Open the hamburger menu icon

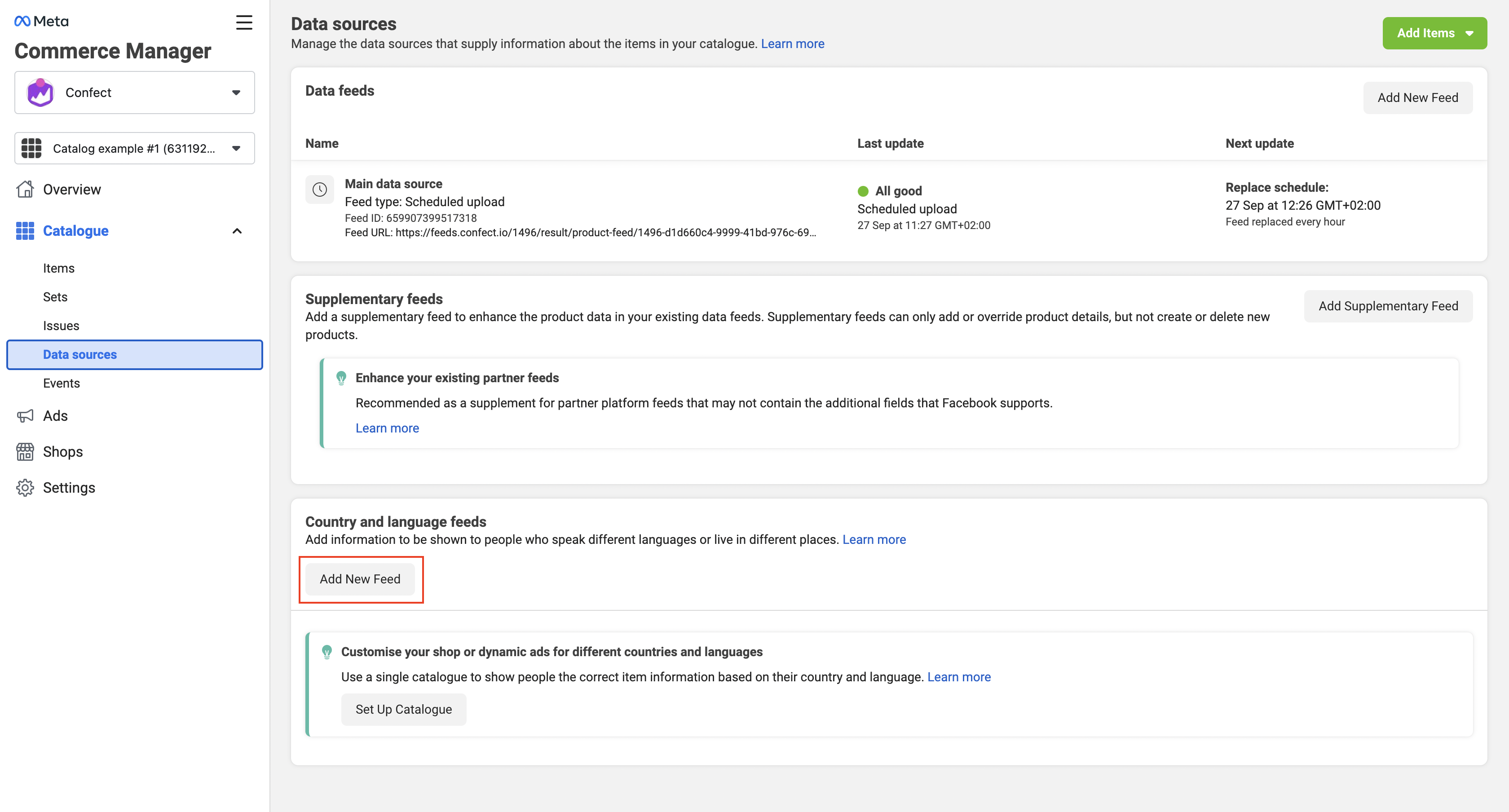click(244, 22)
